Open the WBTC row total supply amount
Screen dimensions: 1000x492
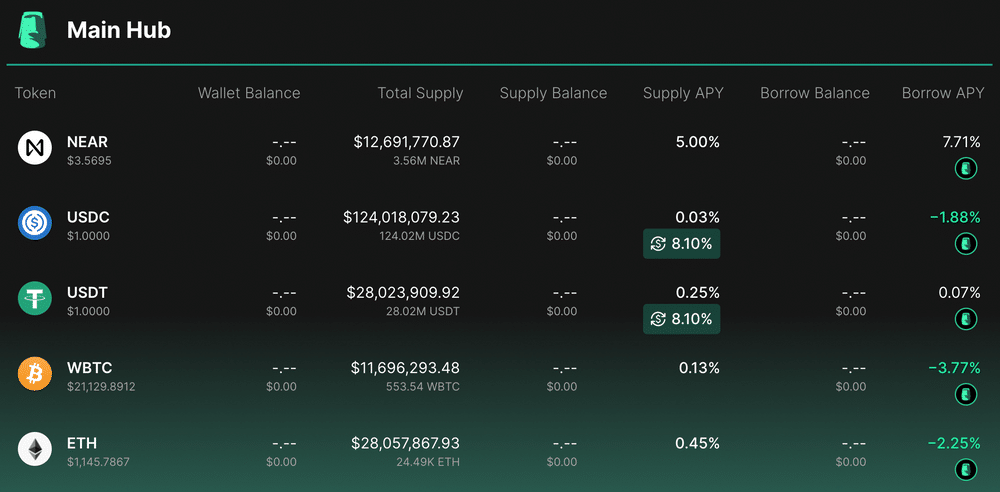(x=405, y=368)
